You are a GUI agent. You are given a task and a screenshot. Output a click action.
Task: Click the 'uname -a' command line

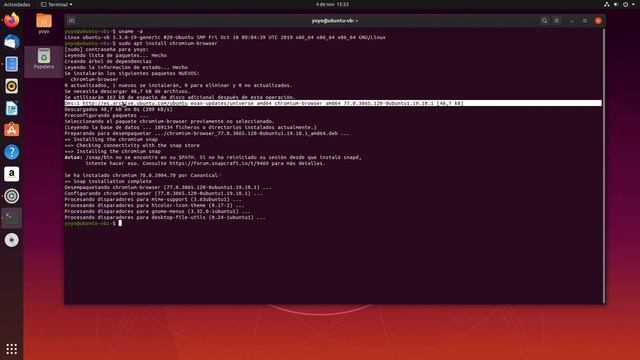104,31
